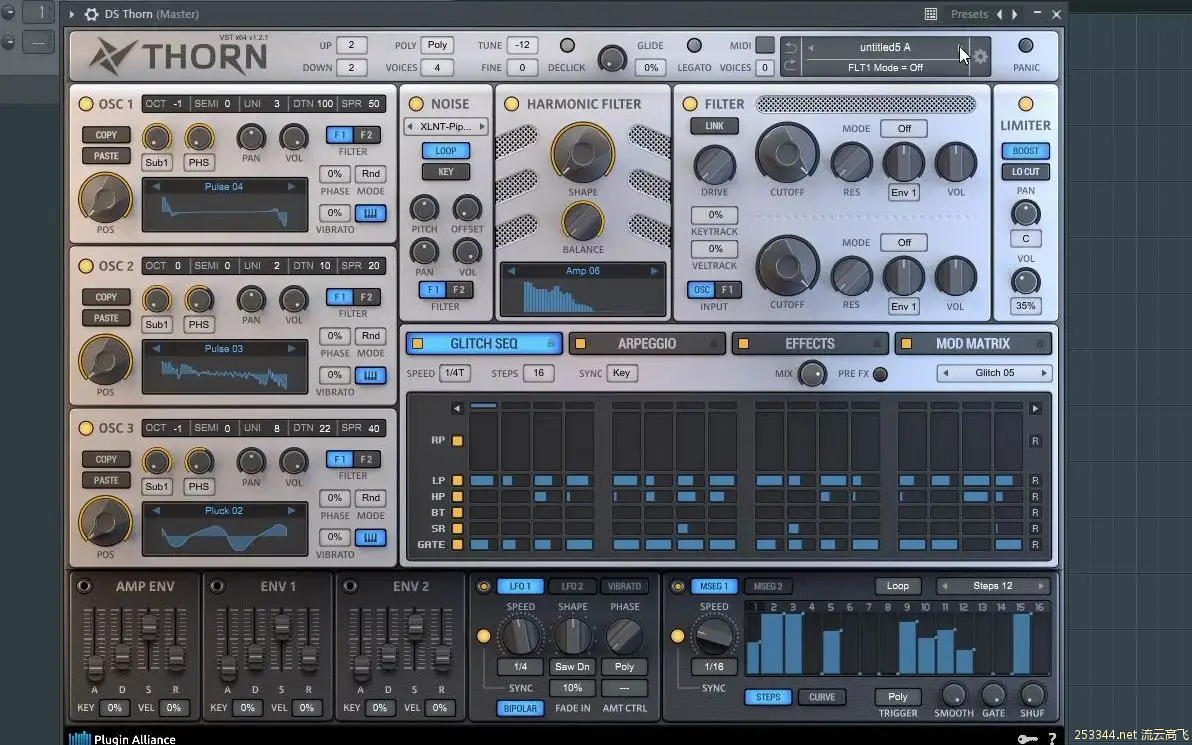The width and height of the screenshot is (1192, 745).
Task: Click the Harmonic Filter SHAPE knob
Action: tap(582, 153)
